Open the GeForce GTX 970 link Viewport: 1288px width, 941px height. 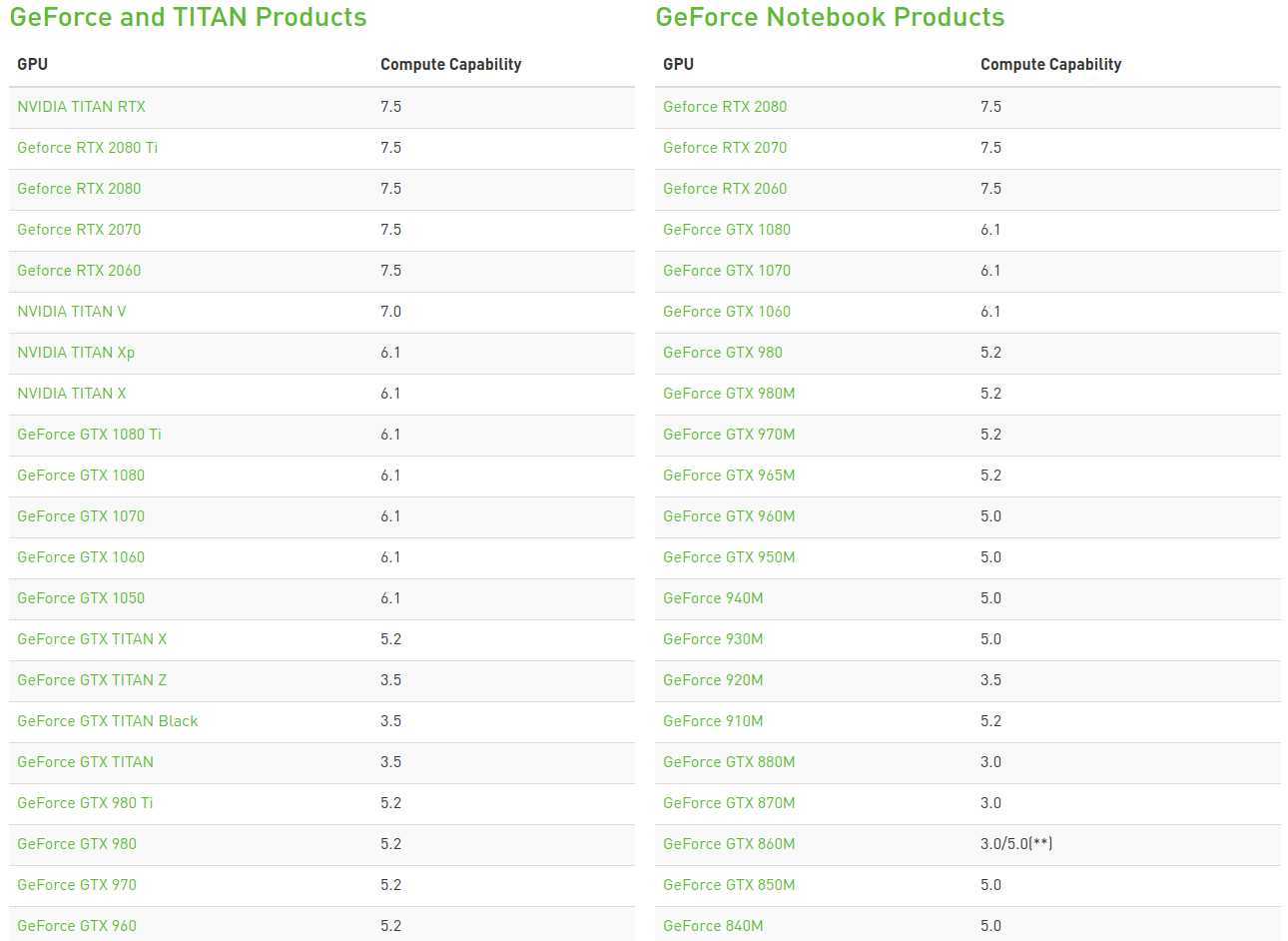pos(77,885)
